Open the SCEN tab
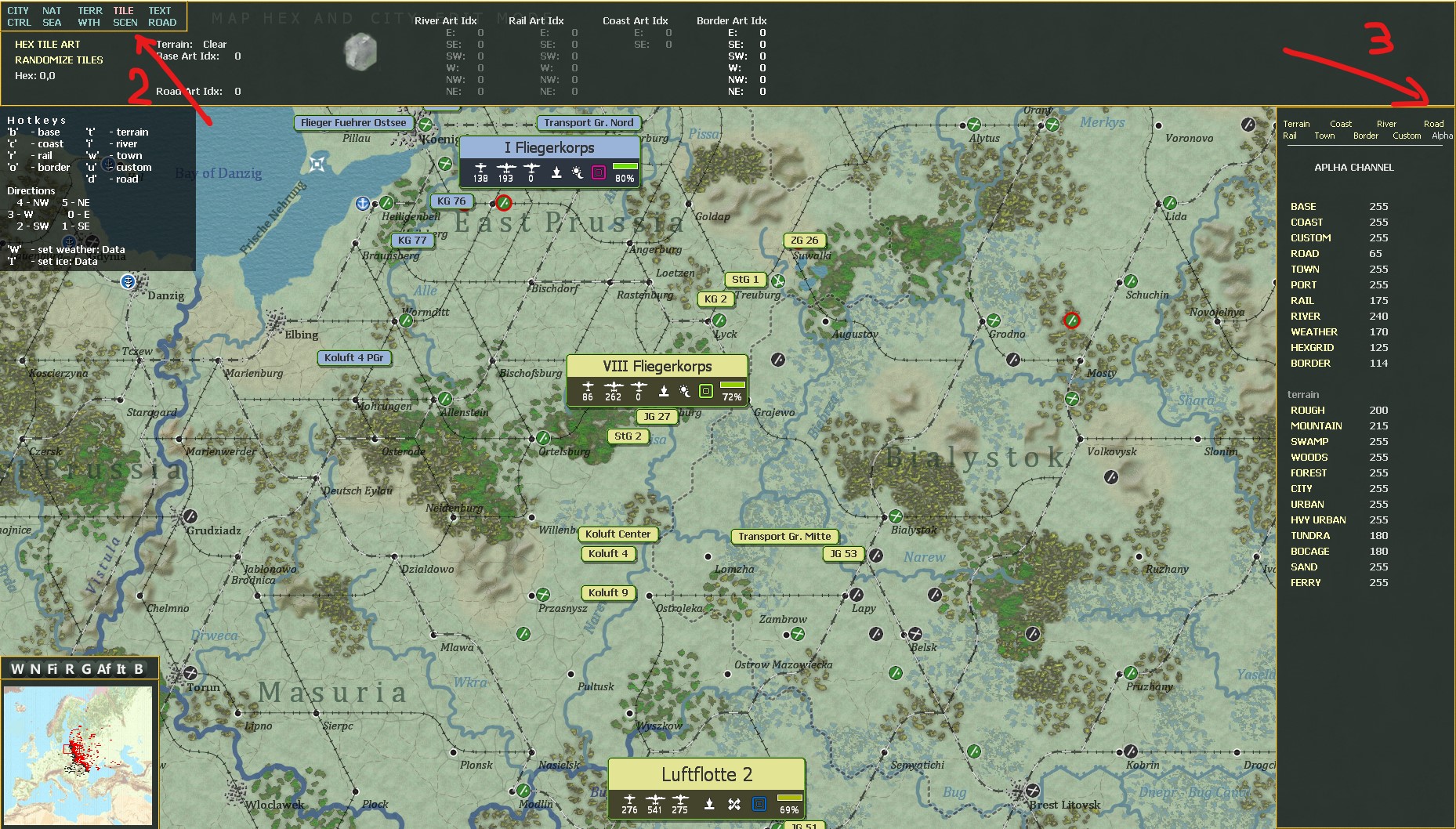Viewport: 1456px width, 829px height. pyautogui.click(x=125, y=23)
